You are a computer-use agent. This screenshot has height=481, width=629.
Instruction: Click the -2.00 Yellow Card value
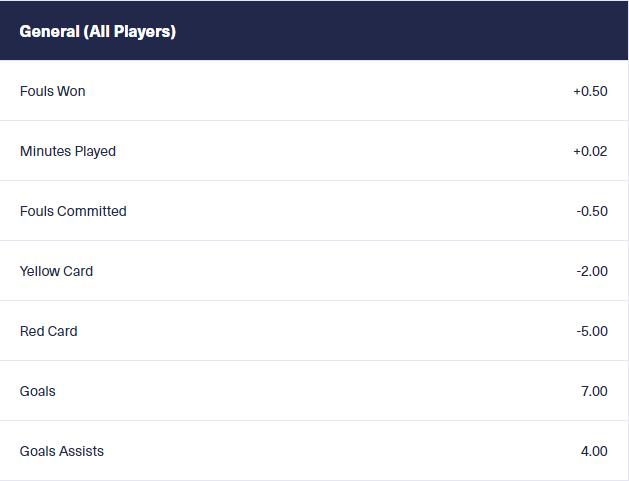591,271
